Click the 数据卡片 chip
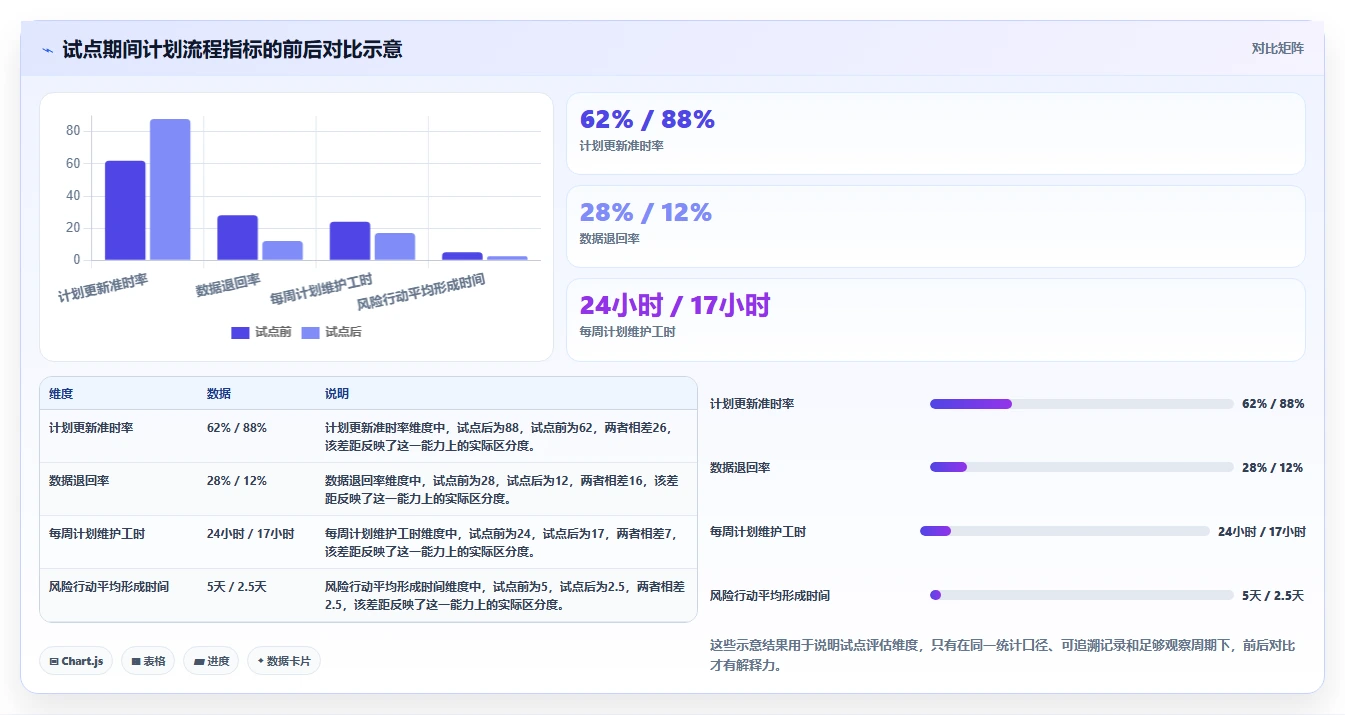This screenshot has height=715, width=1345. coord(284,661)
